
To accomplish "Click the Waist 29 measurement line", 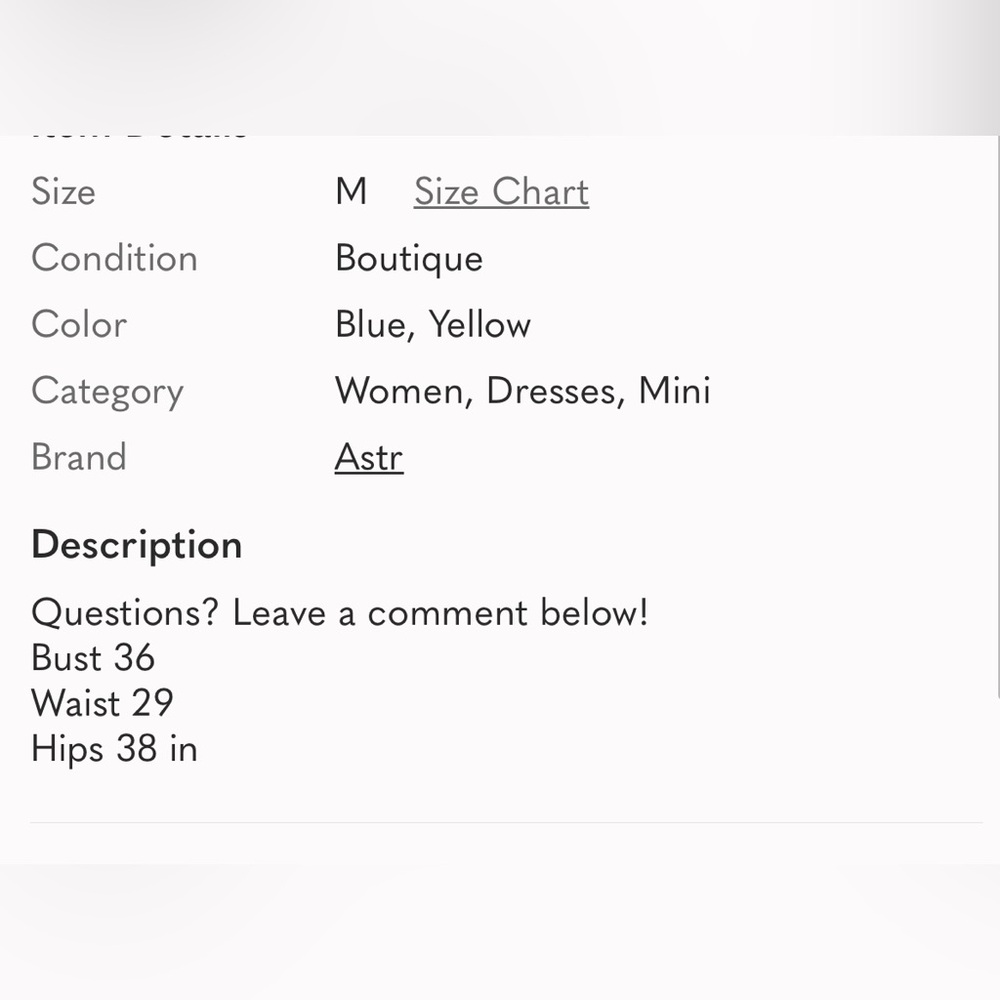I will (x=102, y=703).
